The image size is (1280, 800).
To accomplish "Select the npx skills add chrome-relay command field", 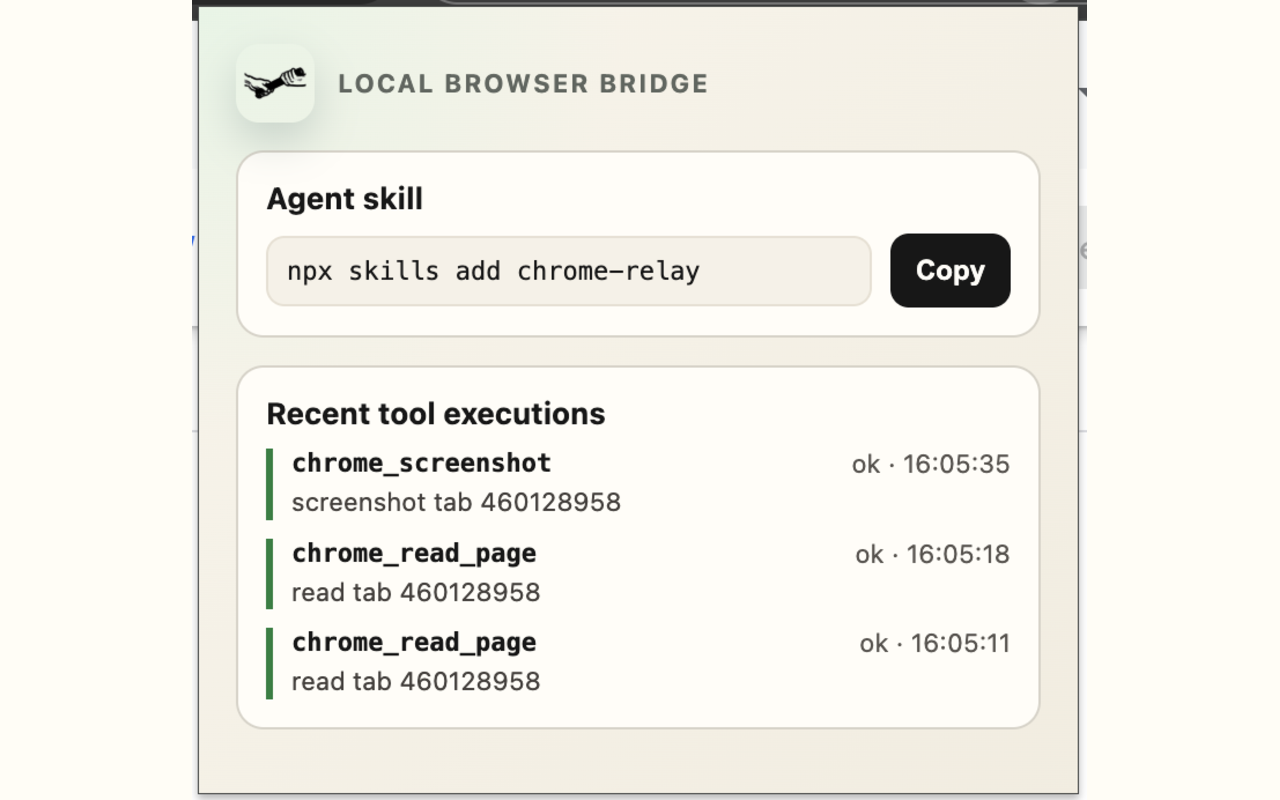I will 568,271.
